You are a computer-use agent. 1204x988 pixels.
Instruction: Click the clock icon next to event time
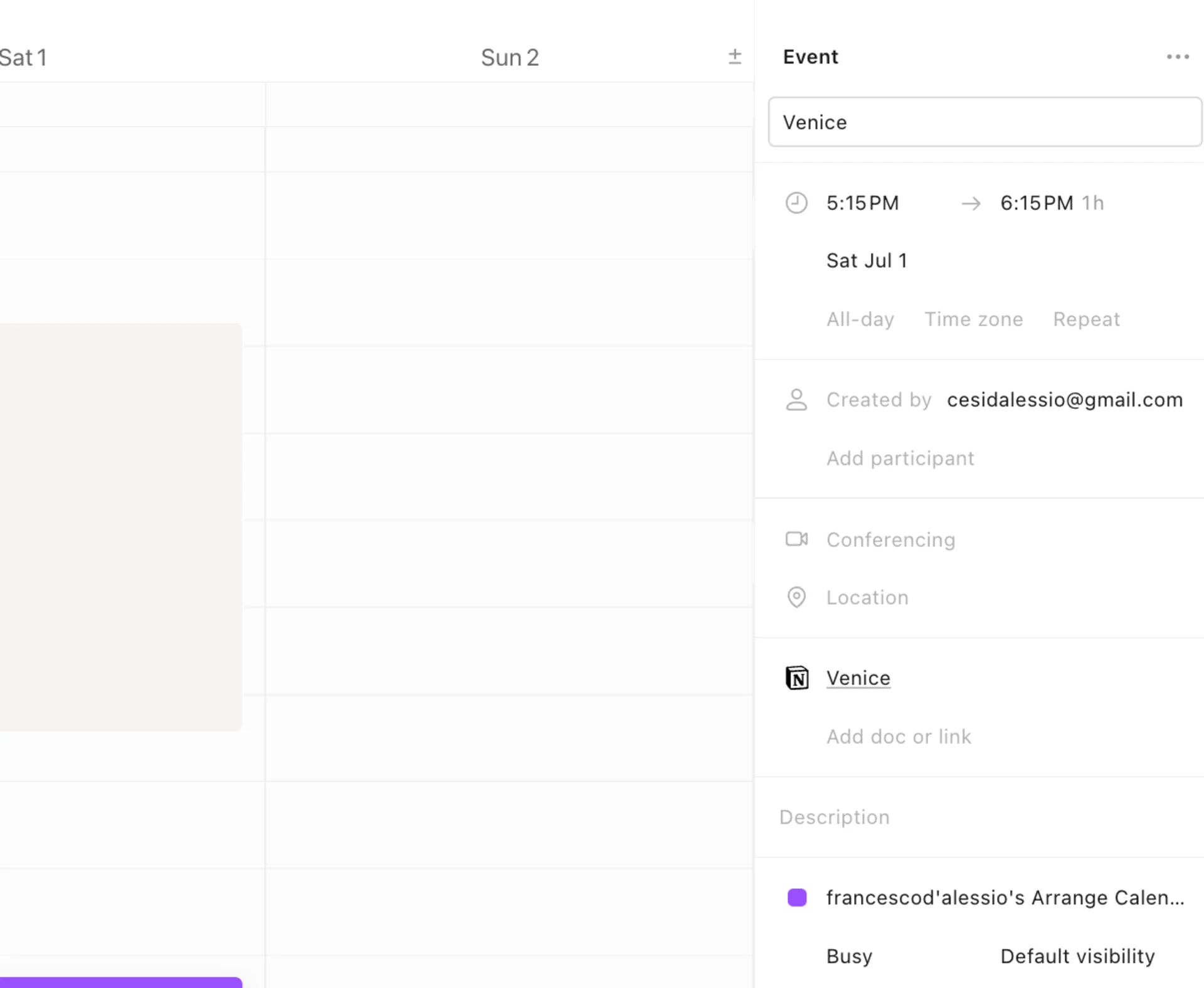click(x=796, y=203)
